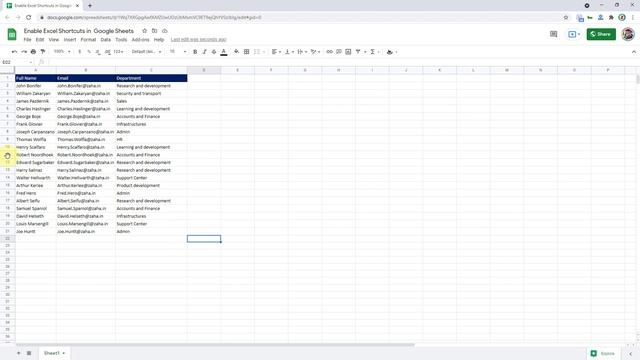
Task: Insert a chart
Action: coord(348,52)
